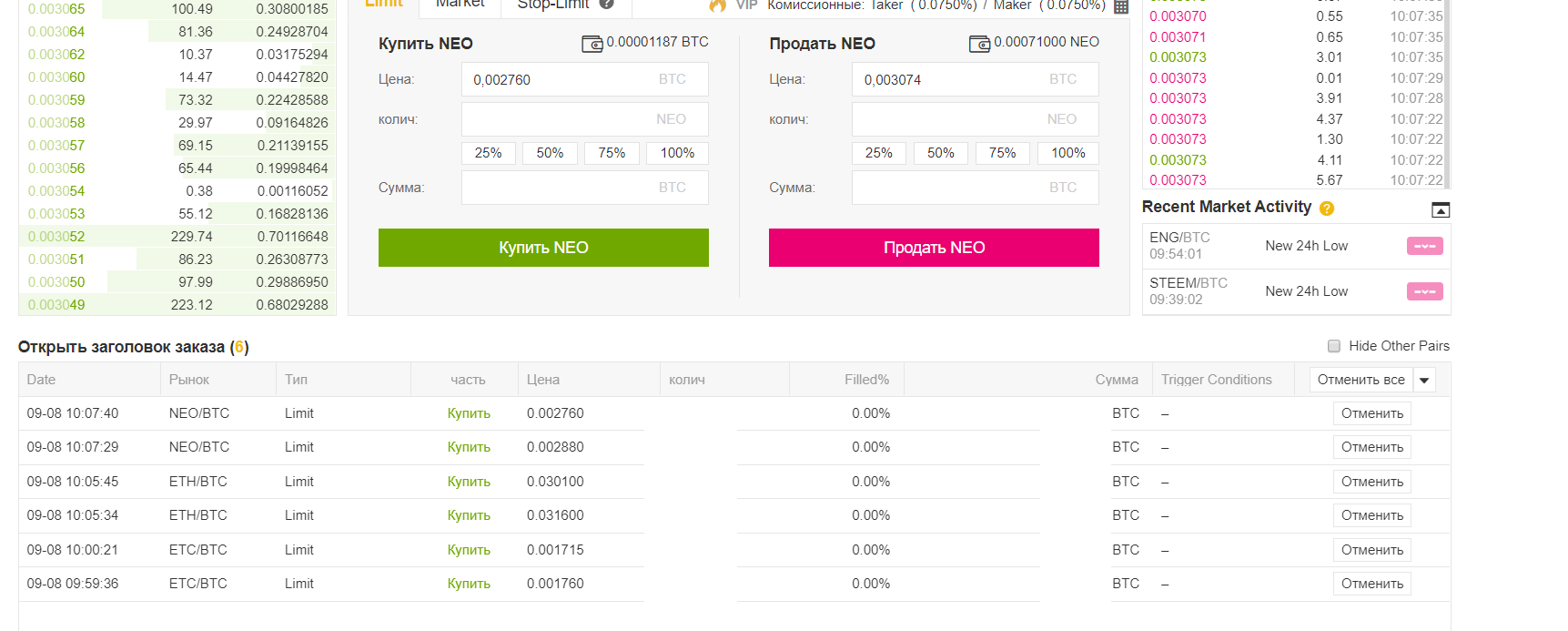Click the green Купить NEO button
The image size is (1568, 631).
(x=543, y=248)
